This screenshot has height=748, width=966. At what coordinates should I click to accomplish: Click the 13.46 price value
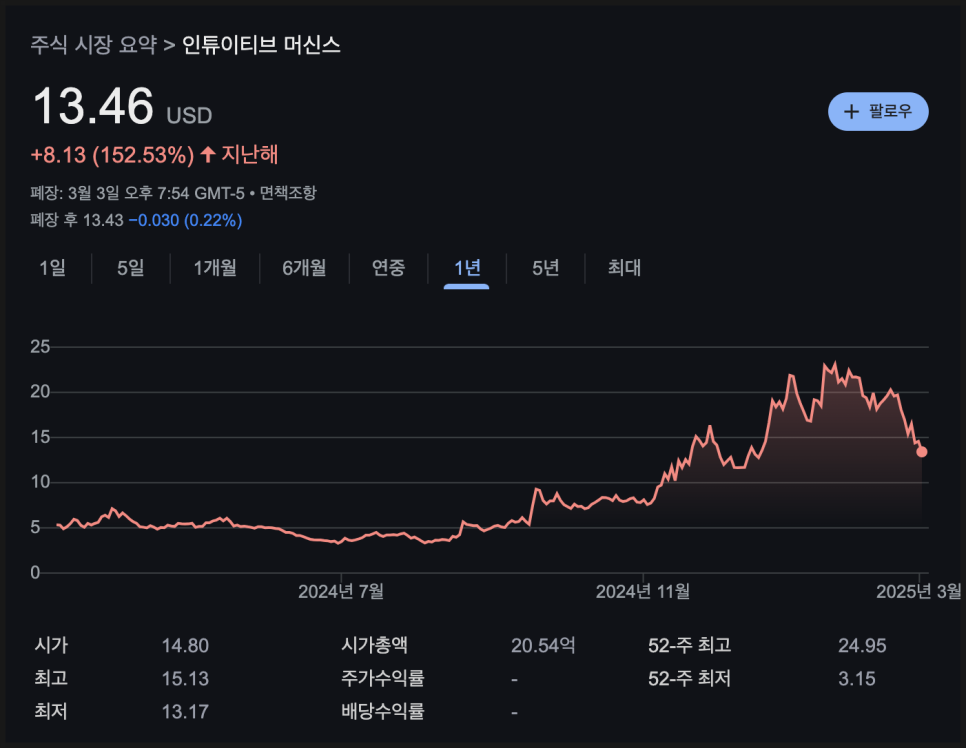[x=93, y=106]
